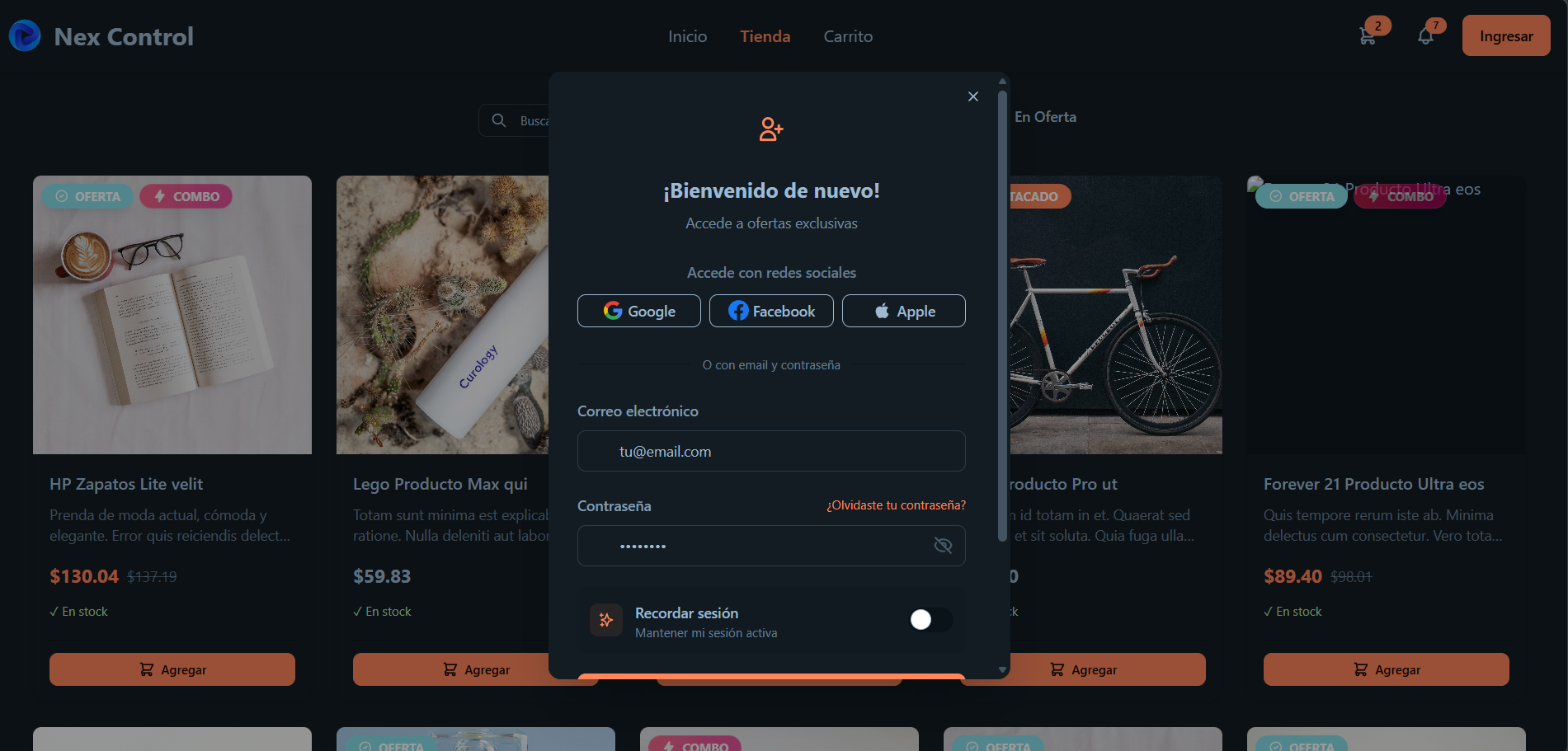Image resolution: width=1568 pixels, height=751 pixels.
Task: Open the shopping cart icon in header
Action: tap(1367, 36)
